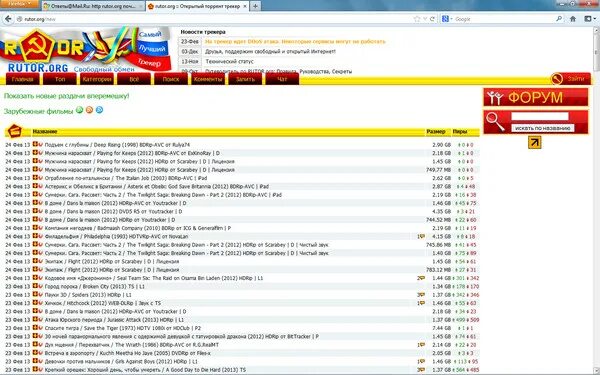The height and width of the screenshot is (375, 600).
Task: Open Badmaash Company (2010) BDRip link
Action: tap(138, 228)
